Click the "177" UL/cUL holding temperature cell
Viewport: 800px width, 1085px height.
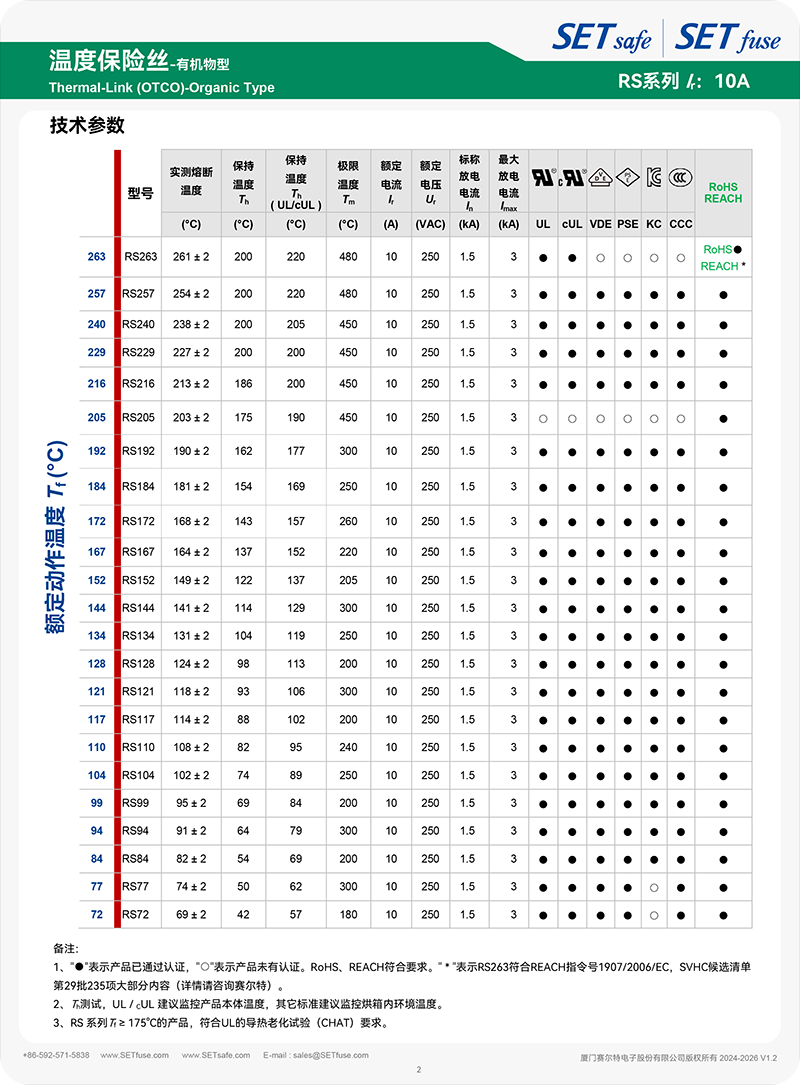click(x=296, y=451)
